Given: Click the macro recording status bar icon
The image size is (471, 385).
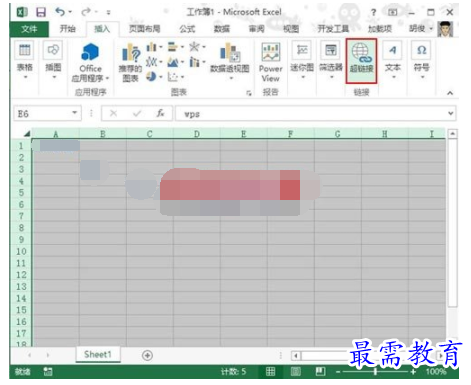Looking at the screenshot, I should [48, 372].
